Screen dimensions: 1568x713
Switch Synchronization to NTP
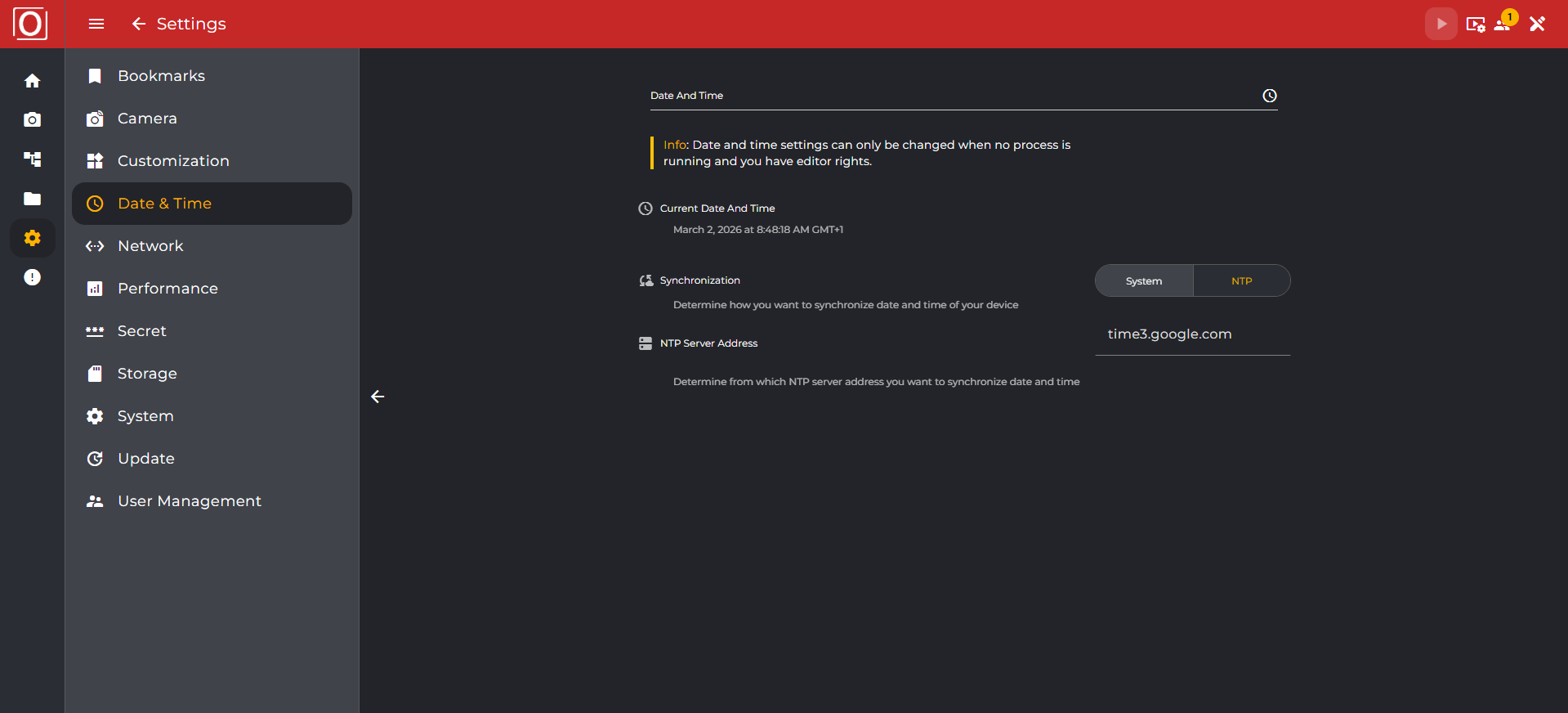tap(1241, 280)
